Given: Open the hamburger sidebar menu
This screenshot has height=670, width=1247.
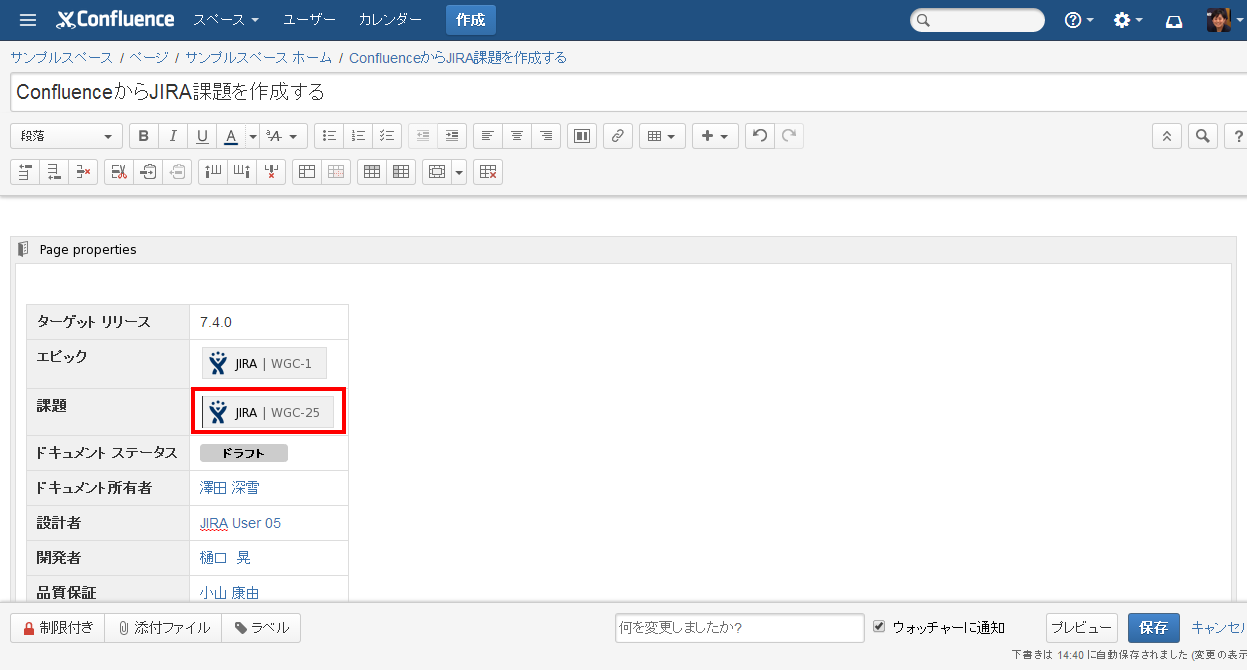Looking at the screenshot, I should (28, 20).
